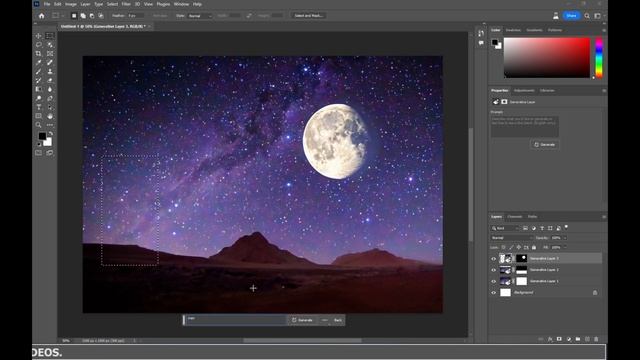Toggle Add to selection mode
The width and height of the screenshot is (640, 360).
click(83, 16)
